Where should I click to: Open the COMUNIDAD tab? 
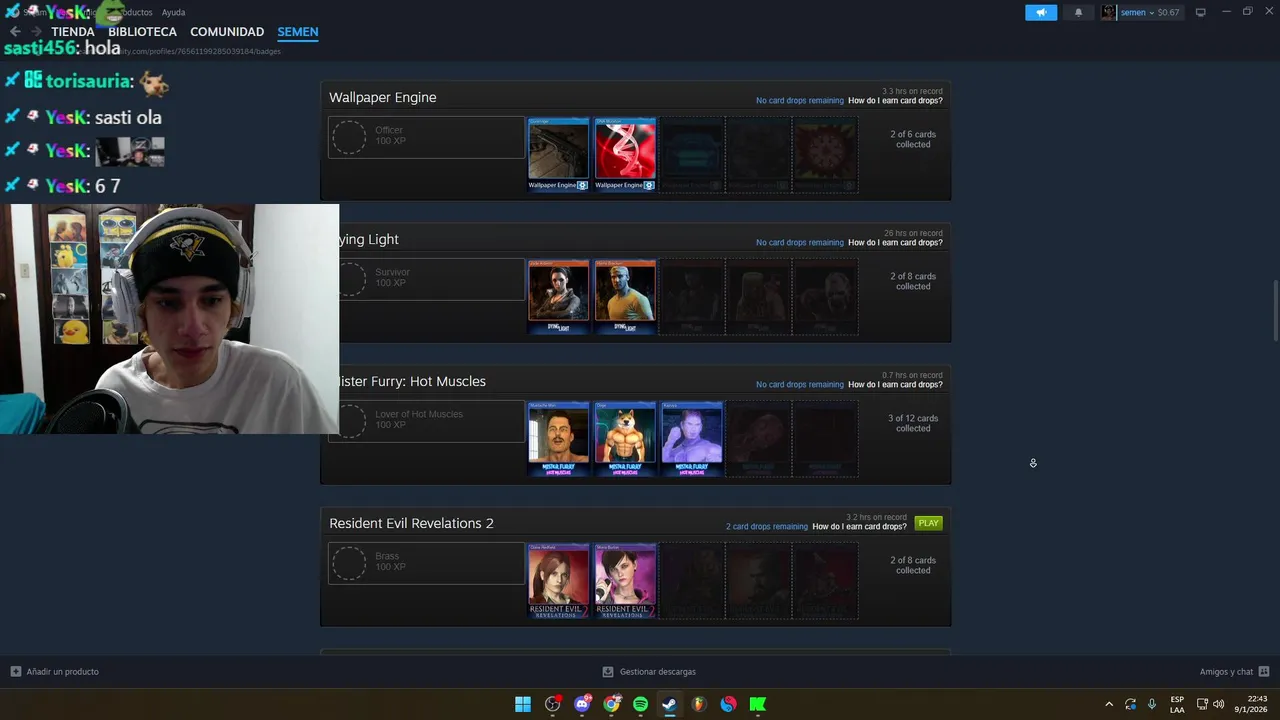click(227, 32)
